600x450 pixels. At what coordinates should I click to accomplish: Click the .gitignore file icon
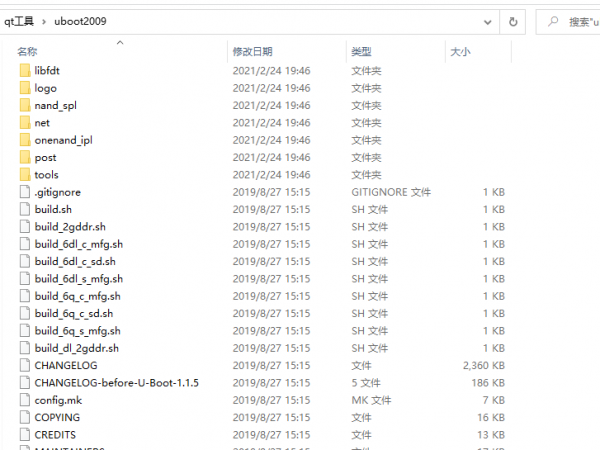(25, 192)
